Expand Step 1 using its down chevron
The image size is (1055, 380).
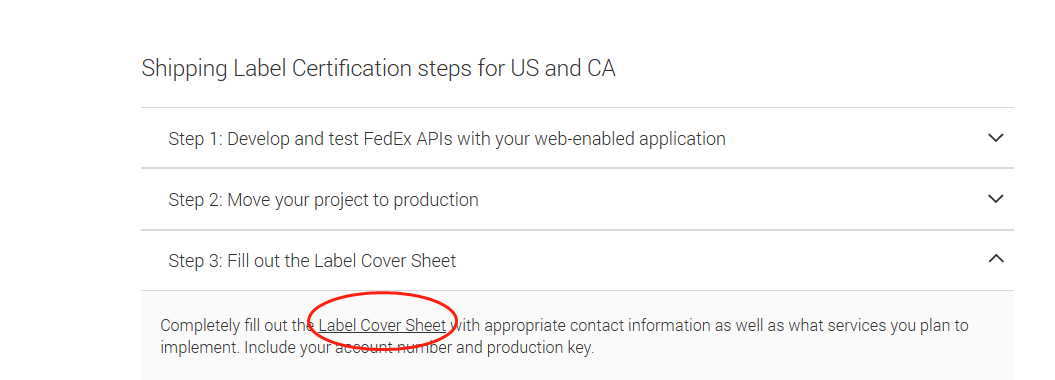click(x=995, y=138)
